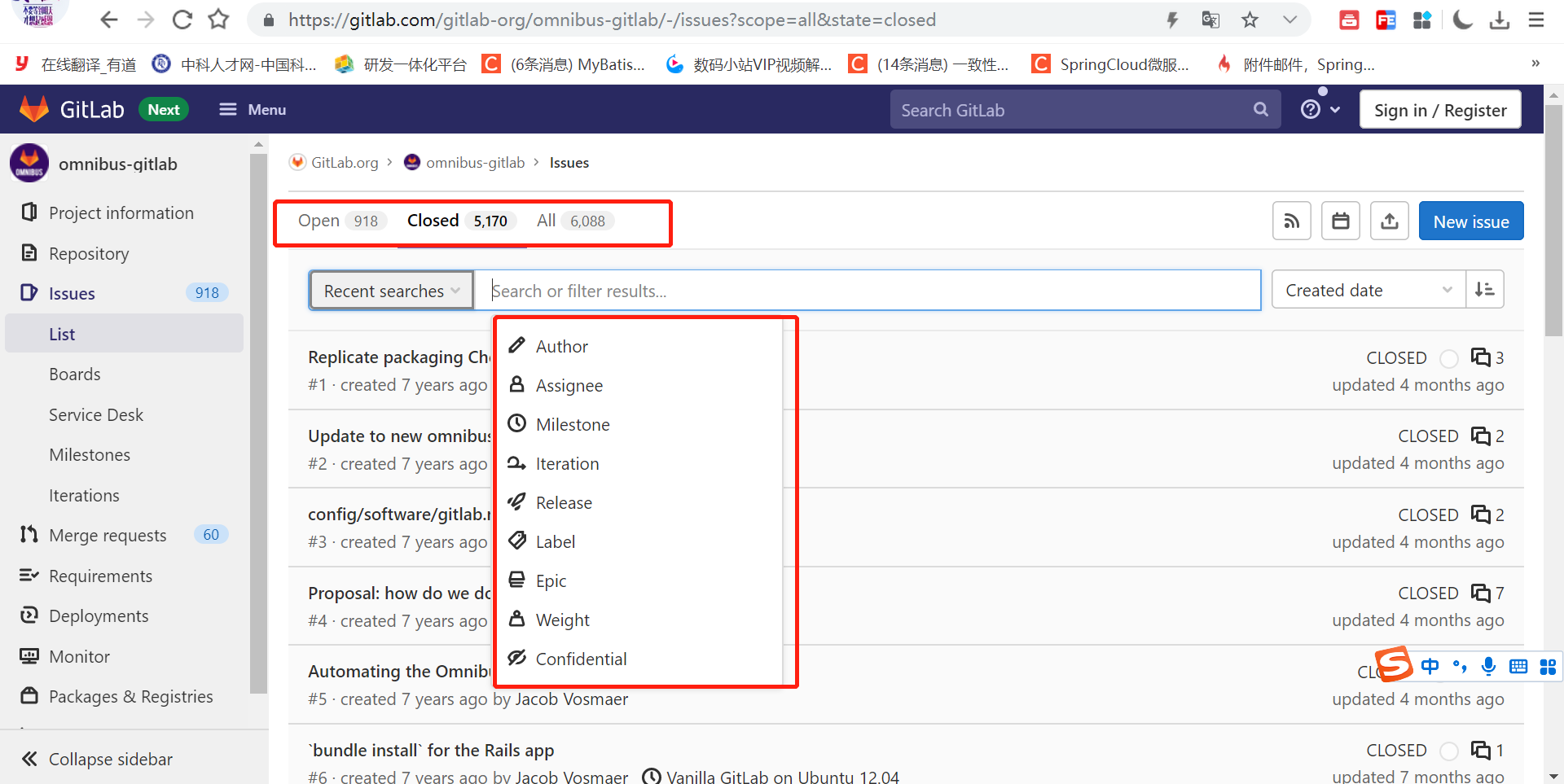
Task: Click the subscribe to calendar icon
Action: click(1341, 221)
